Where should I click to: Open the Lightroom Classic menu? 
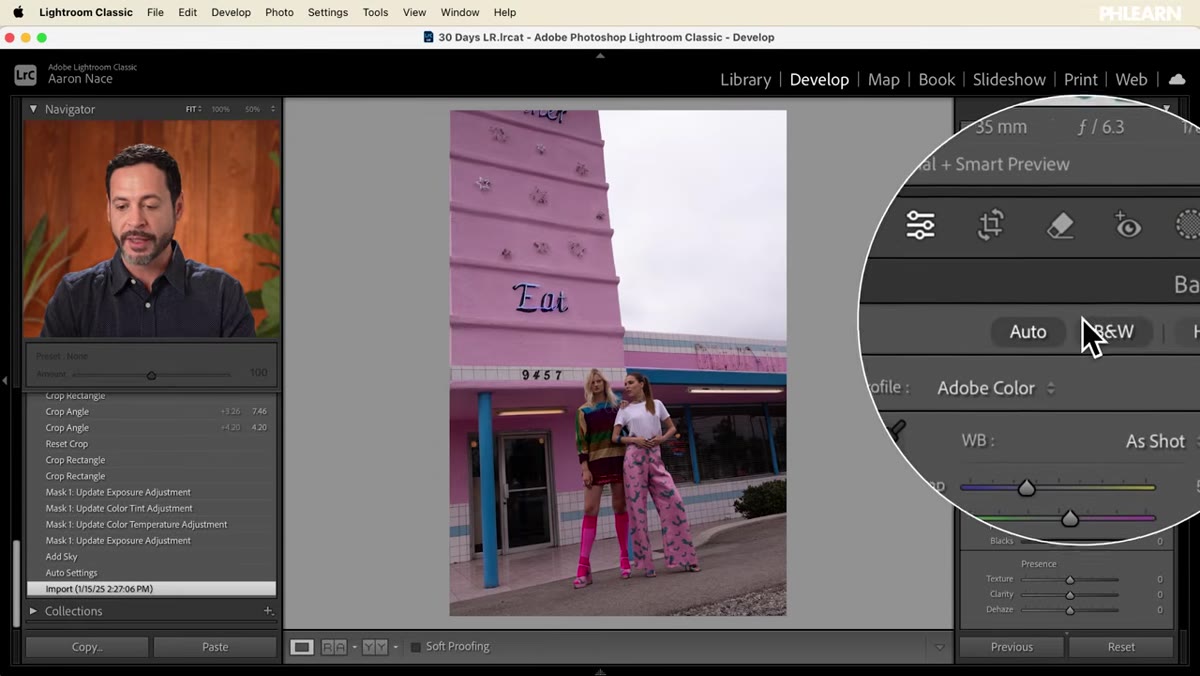86,12
